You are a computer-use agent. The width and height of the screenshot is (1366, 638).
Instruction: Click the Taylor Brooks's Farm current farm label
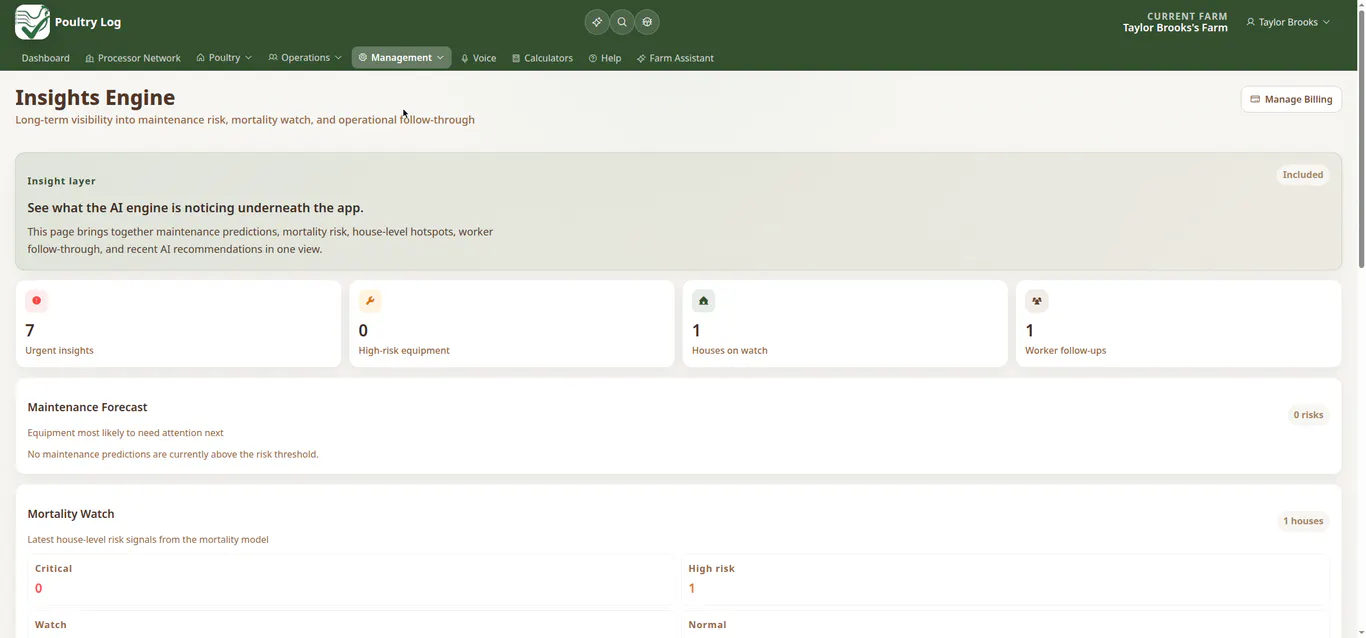click(x=1175, y=28)
